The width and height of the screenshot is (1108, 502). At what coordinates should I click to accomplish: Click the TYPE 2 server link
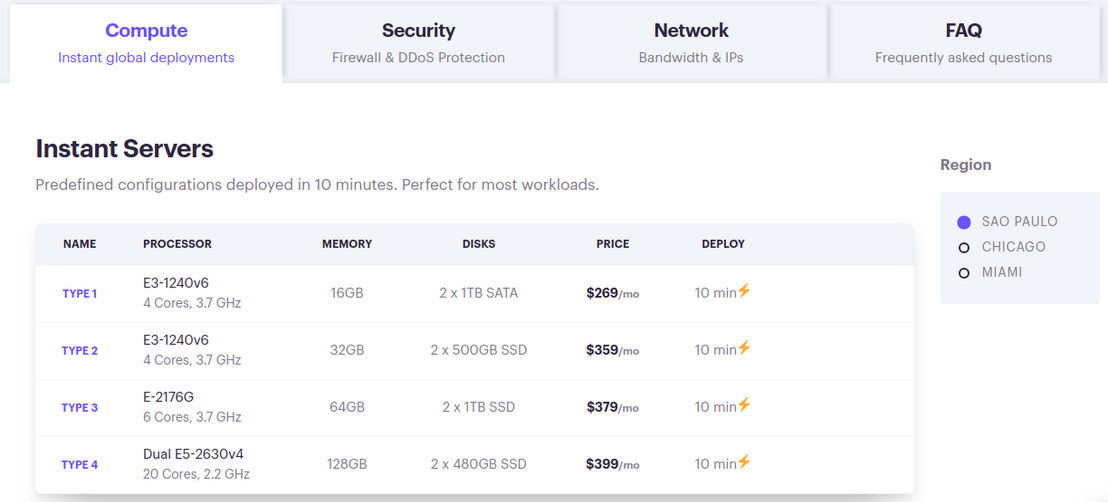pyautogui.click(x=80, y=351)
